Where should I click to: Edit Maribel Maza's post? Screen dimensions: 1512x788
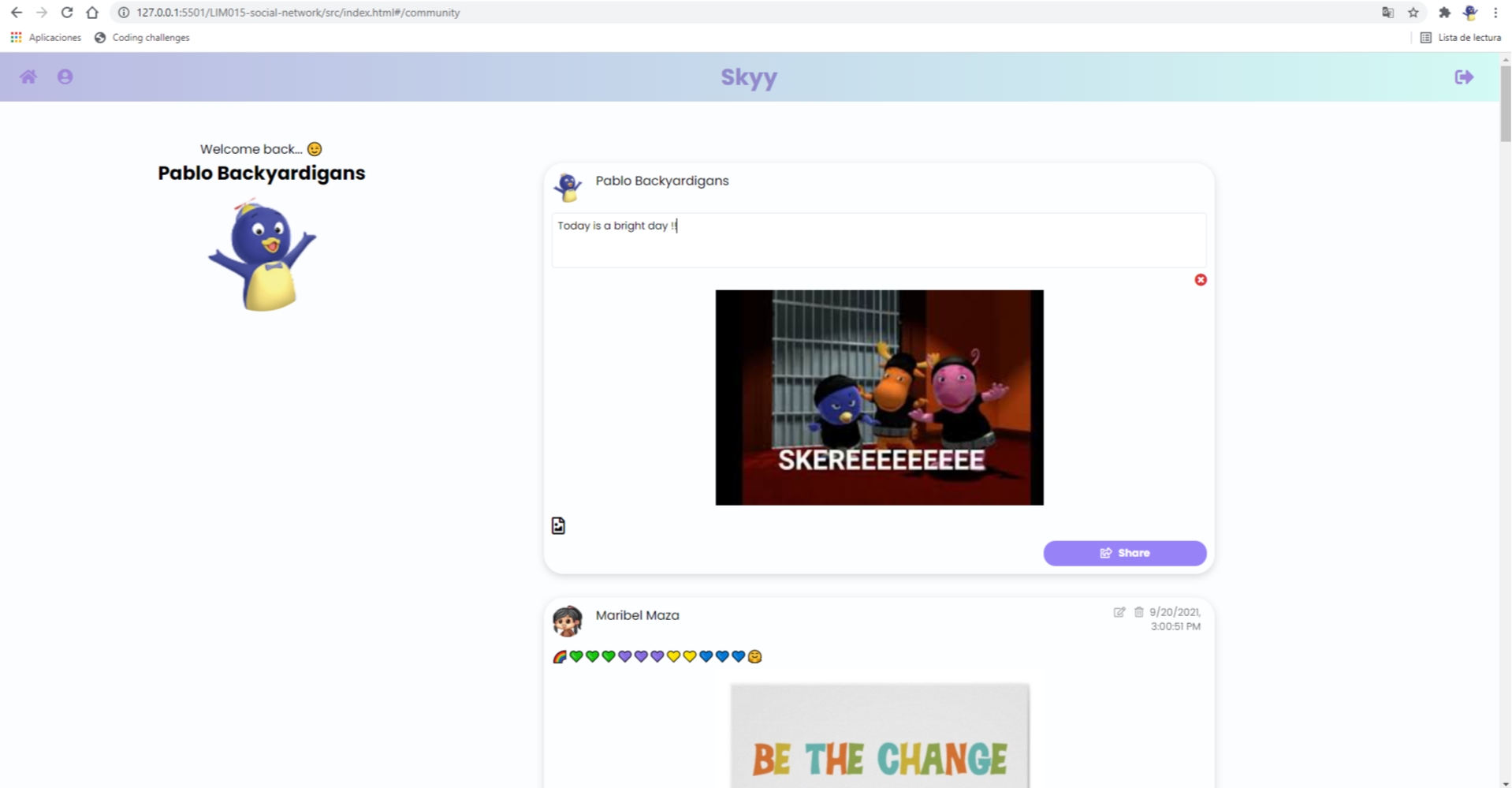1119,612
